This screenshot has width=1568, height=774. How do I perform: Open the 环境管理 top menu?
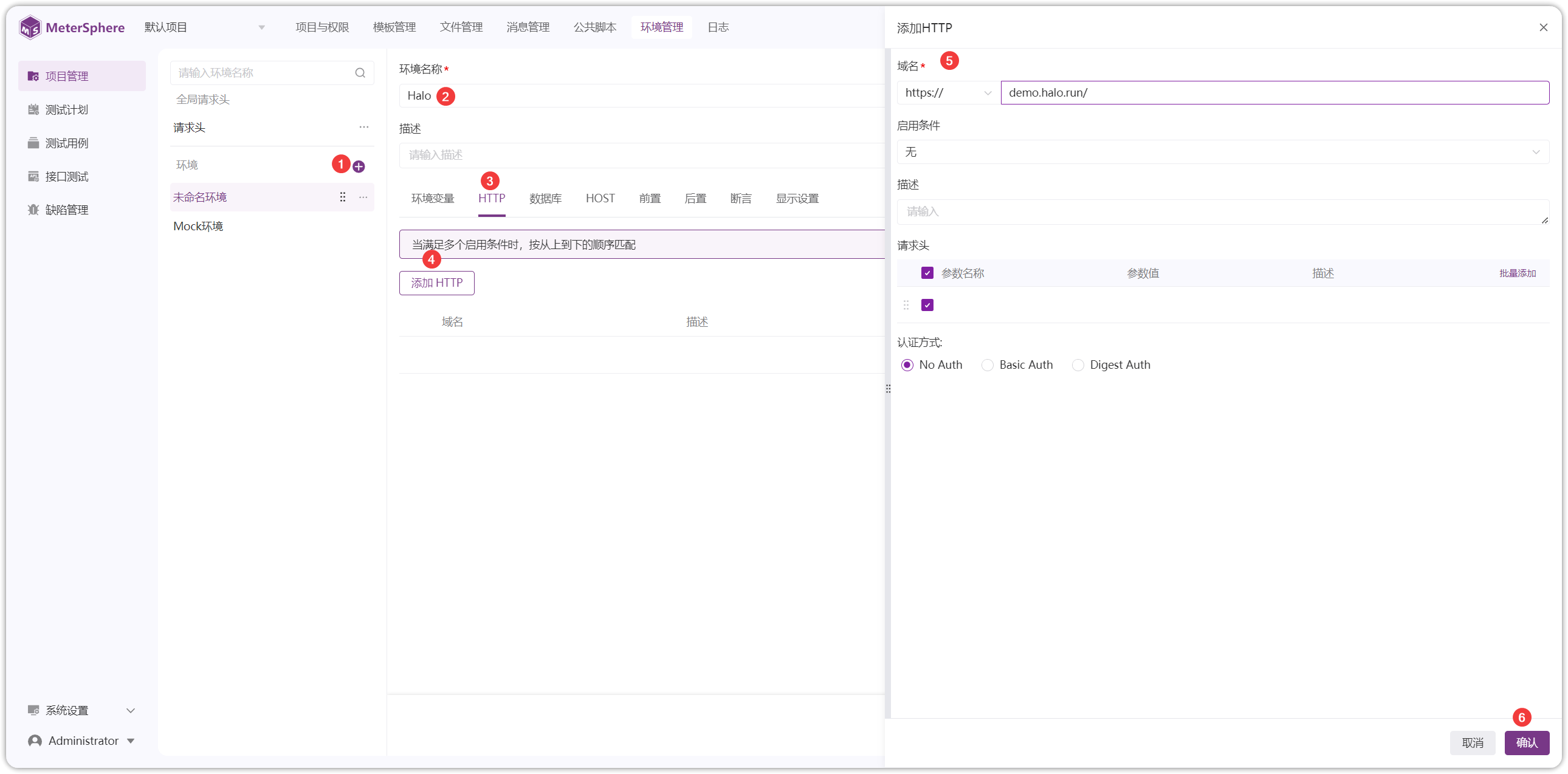(x=662, y=27)
